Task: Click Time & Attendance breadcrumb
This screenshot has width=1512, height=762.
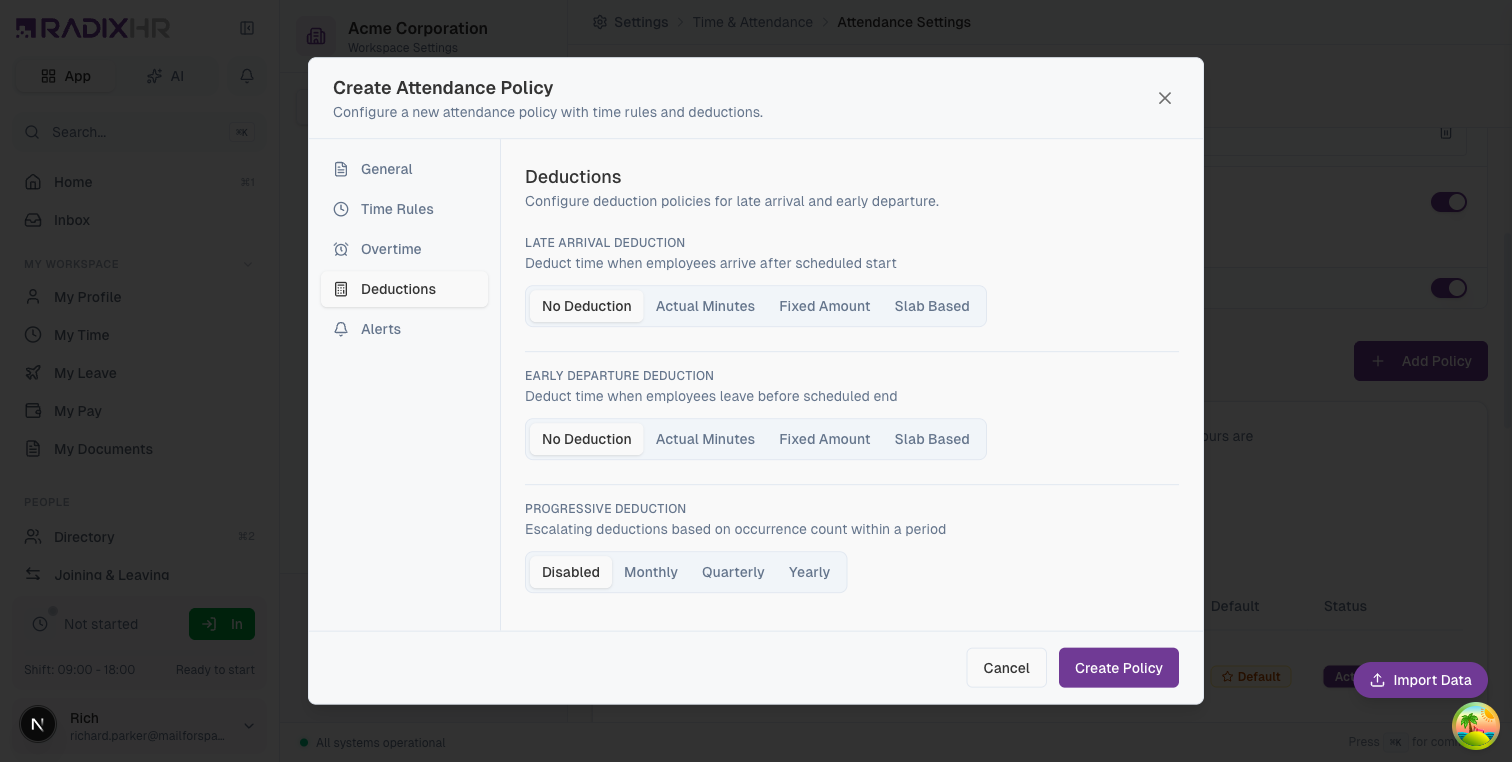Action: [x=753, y=22]
